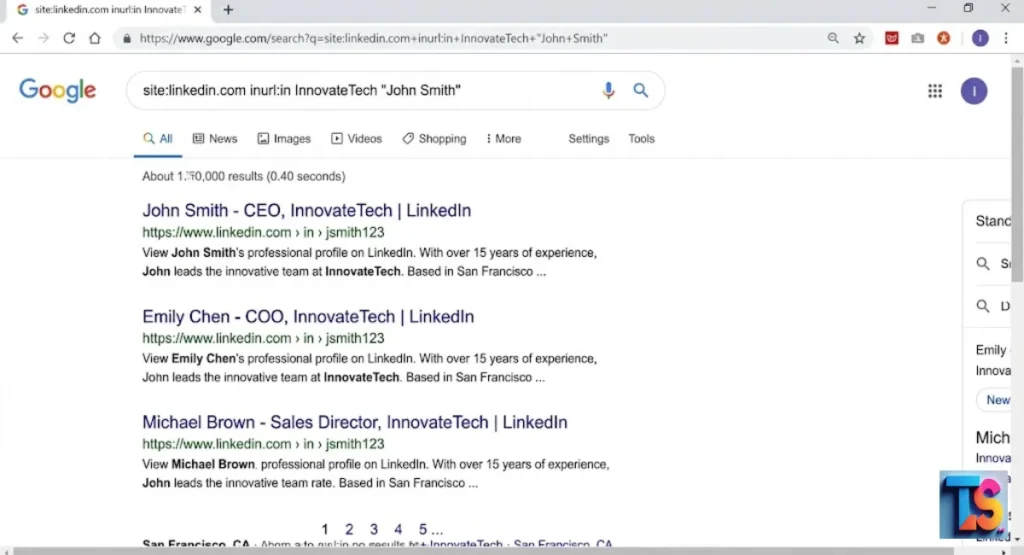
Task: Go to results page 4
Action: pyautogui.click(x=398, y=529)
